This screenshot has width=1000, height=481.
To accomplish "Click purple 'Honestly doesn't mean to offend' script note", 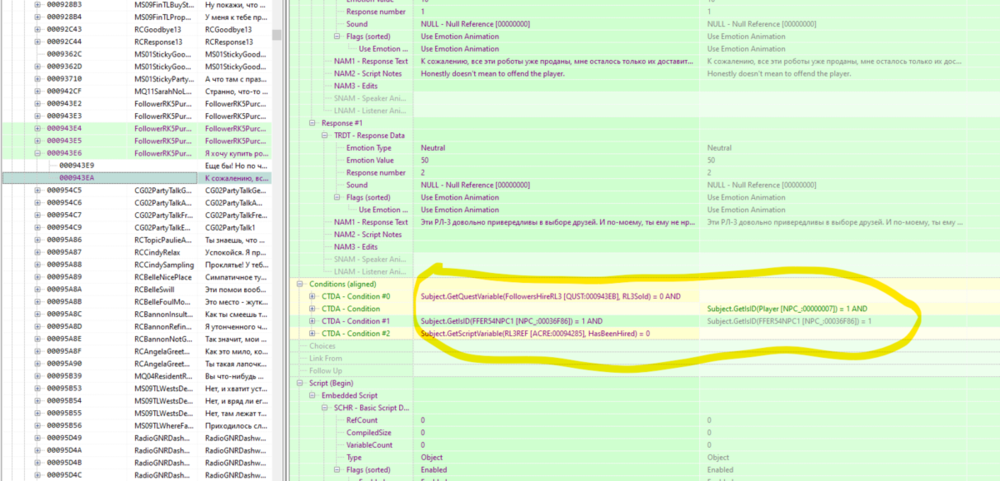I will (x=493, y=73).
